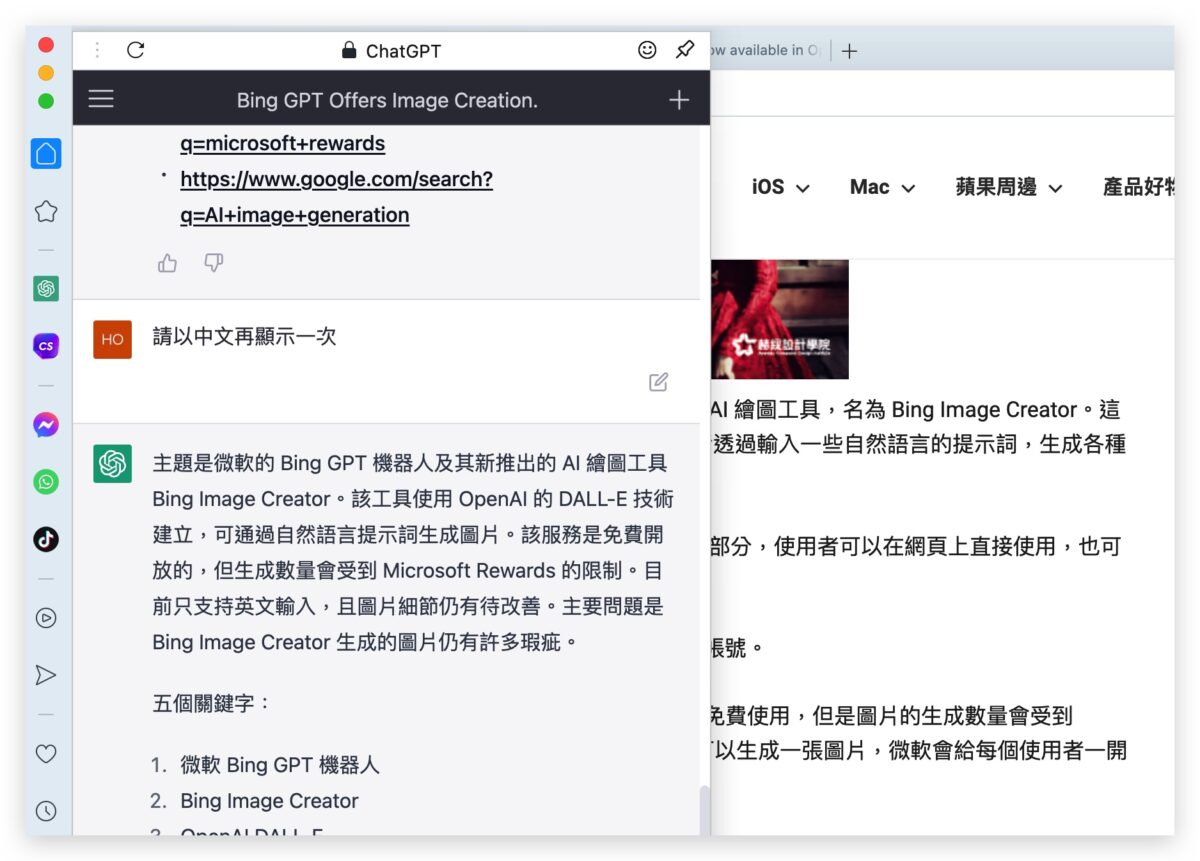Open the player icon in sidebar
Screen dimensions: 1200x861
tap(46, 618)
